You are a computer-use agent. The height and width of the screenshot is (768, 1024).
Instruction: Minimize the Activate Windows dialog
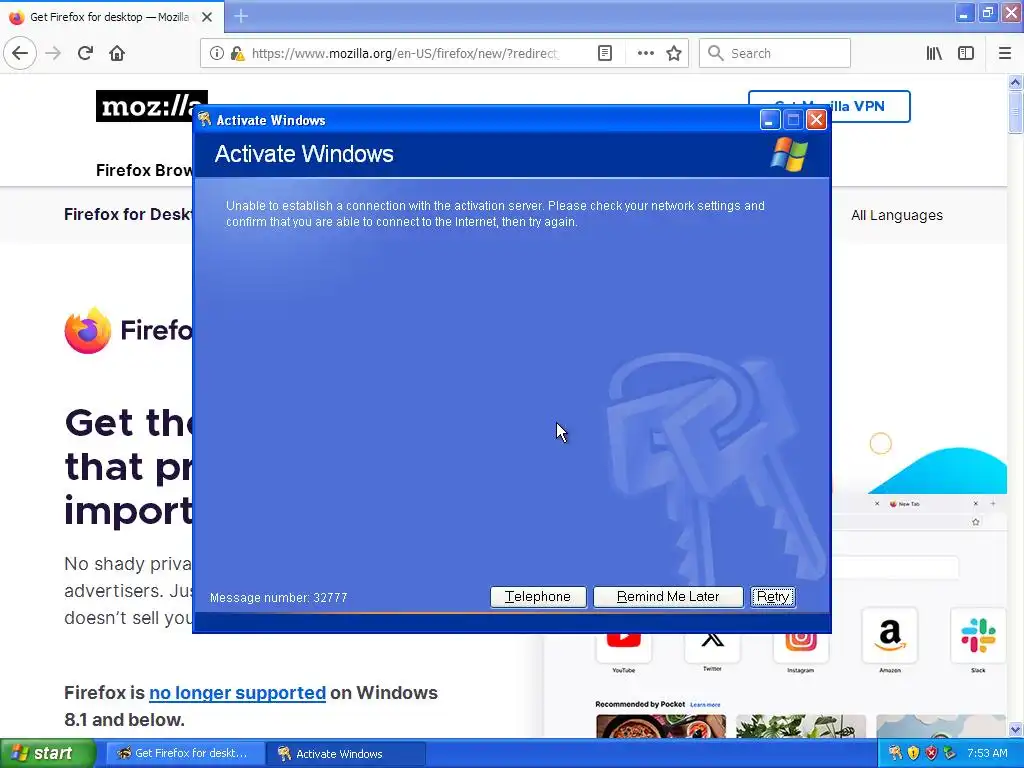coord(769,120)
